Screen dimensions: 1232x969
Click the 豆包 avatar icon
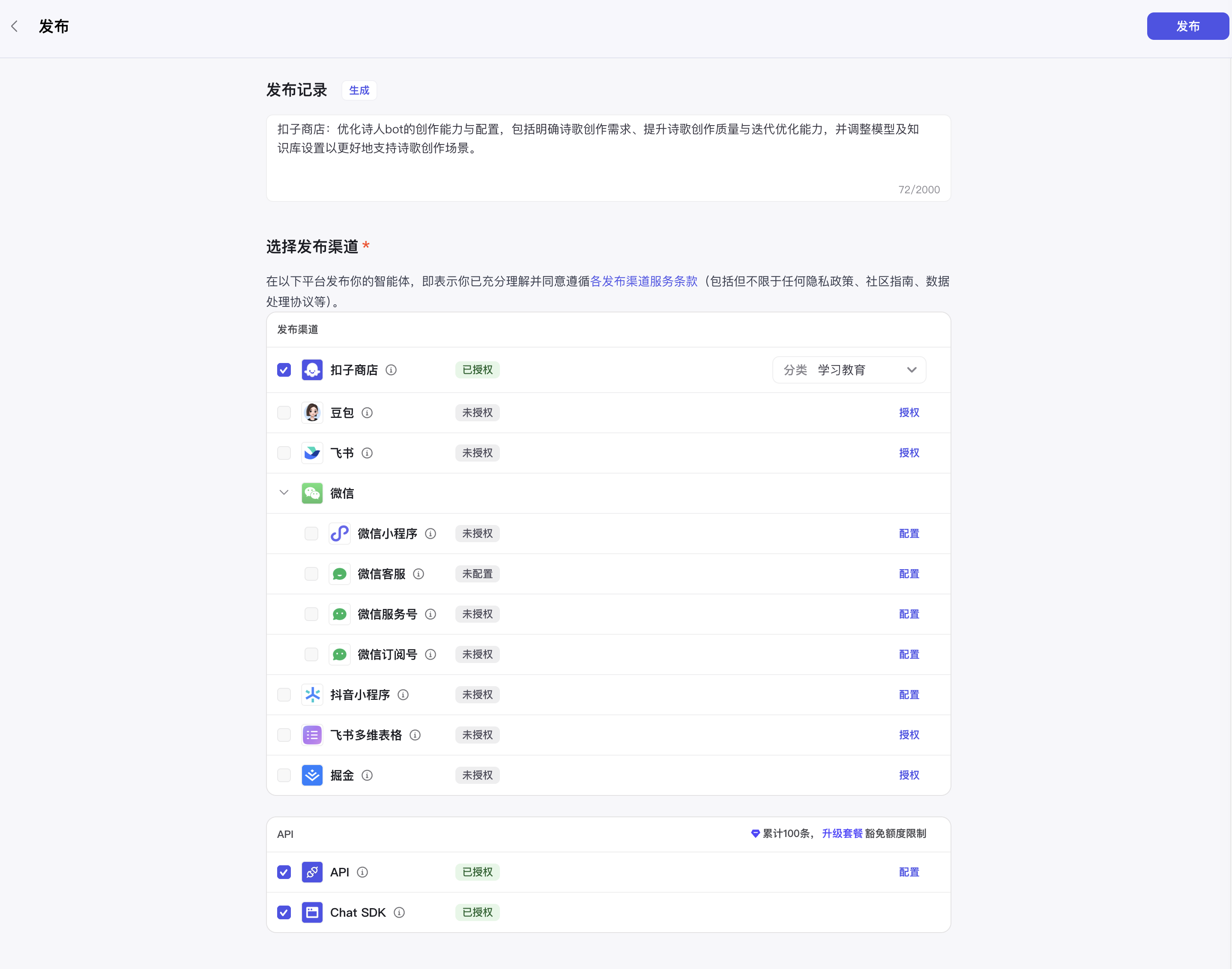[x=312, y=412]
